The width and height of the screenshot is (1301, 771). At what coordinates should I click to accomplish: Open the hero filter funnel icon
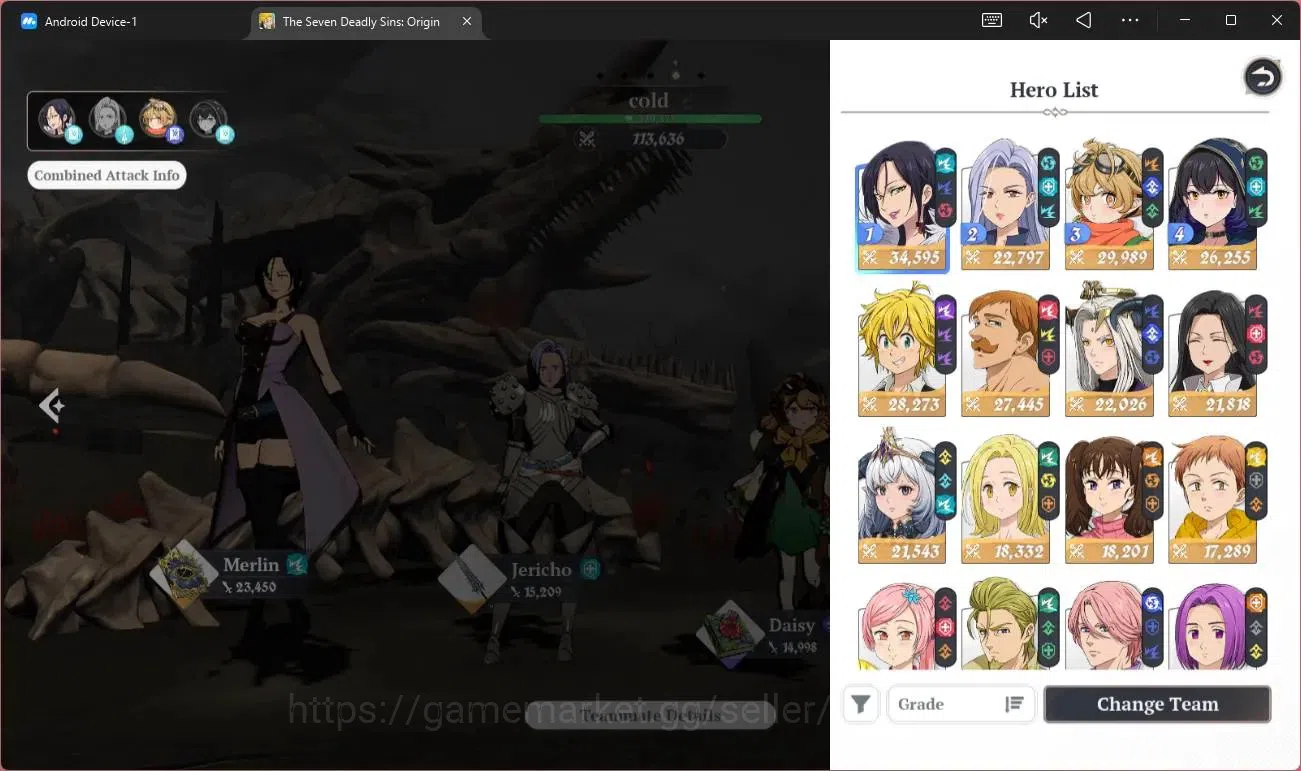pos(860,704)
